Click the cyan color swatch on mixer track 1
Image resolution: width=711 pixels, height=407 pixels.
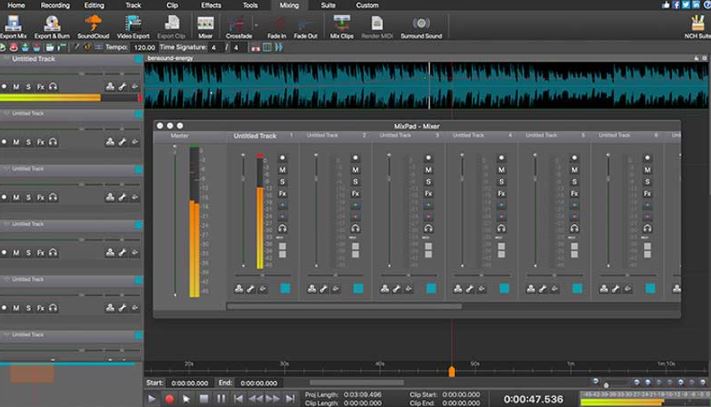pos(285,288)
